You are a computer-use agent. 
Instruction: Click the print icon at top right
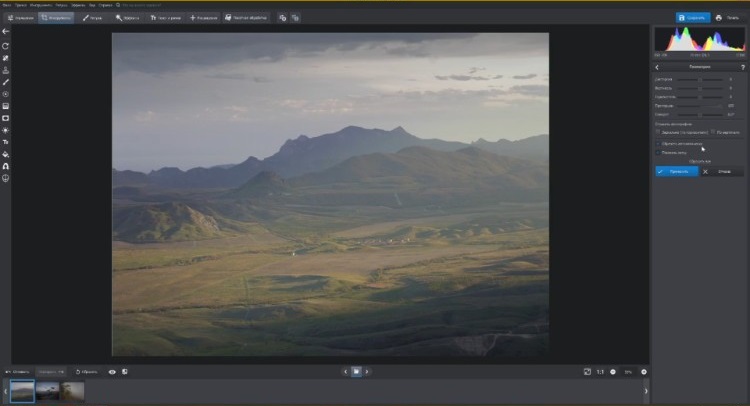(726, 17)
